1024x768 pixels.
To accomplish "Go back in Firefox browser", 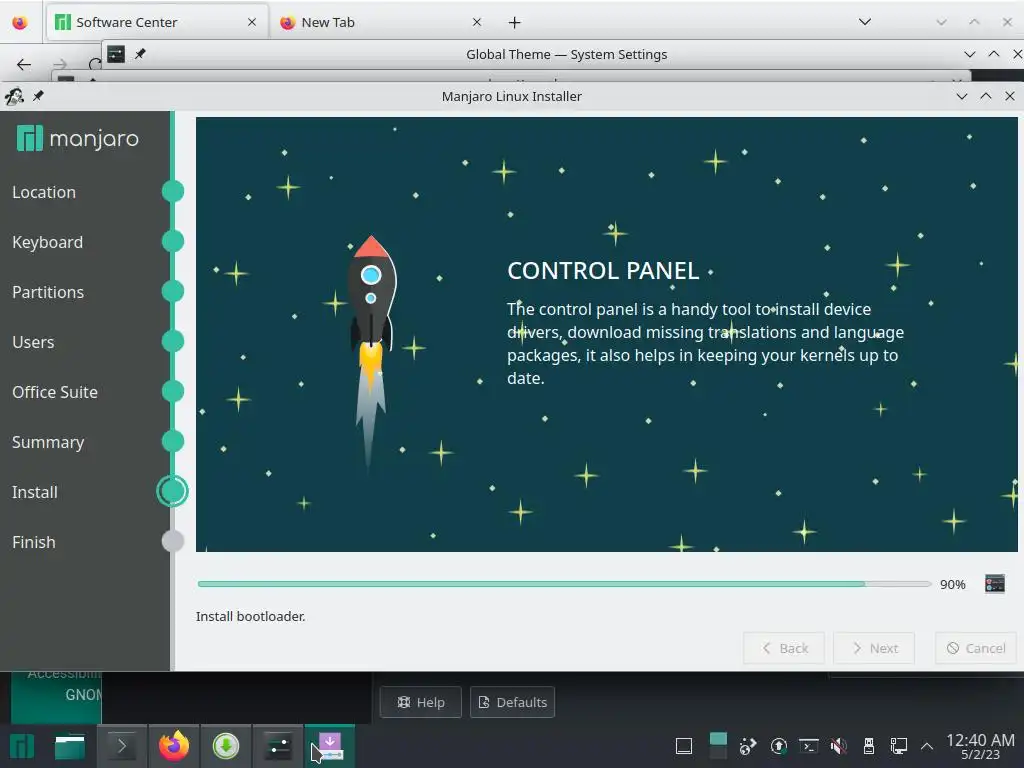I will coord(24,64).
